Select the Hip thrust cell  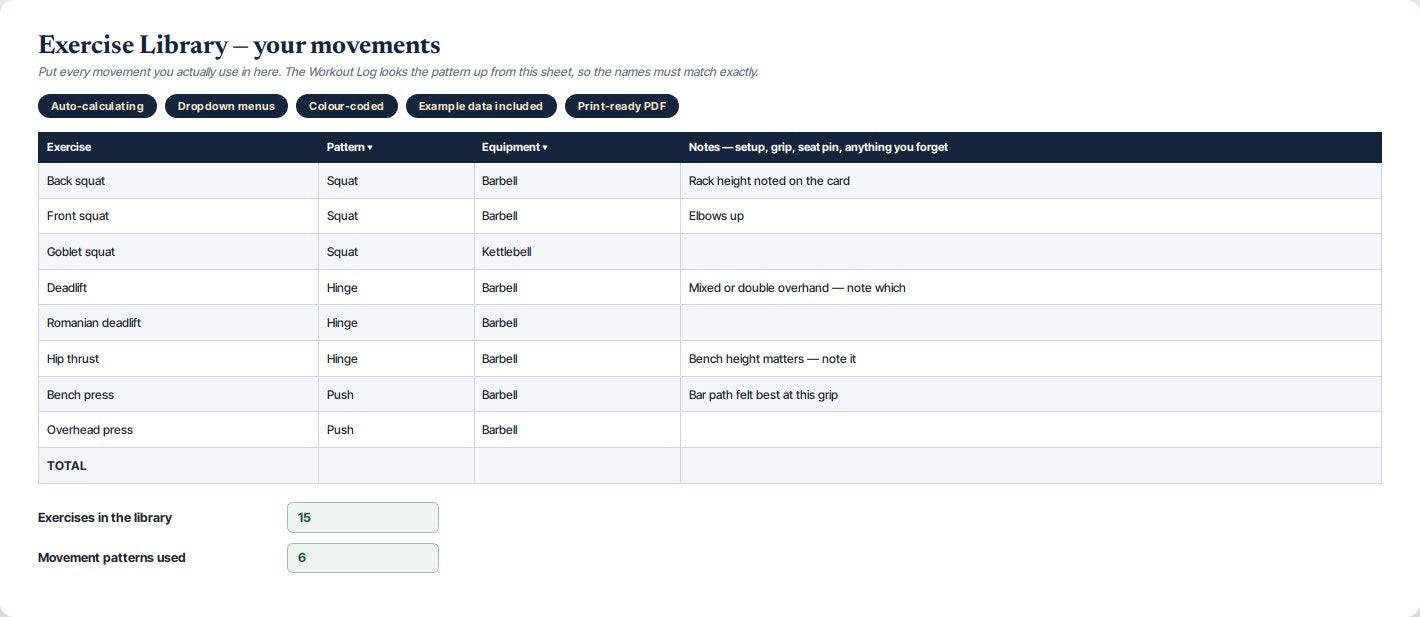(x=178, y=359)
